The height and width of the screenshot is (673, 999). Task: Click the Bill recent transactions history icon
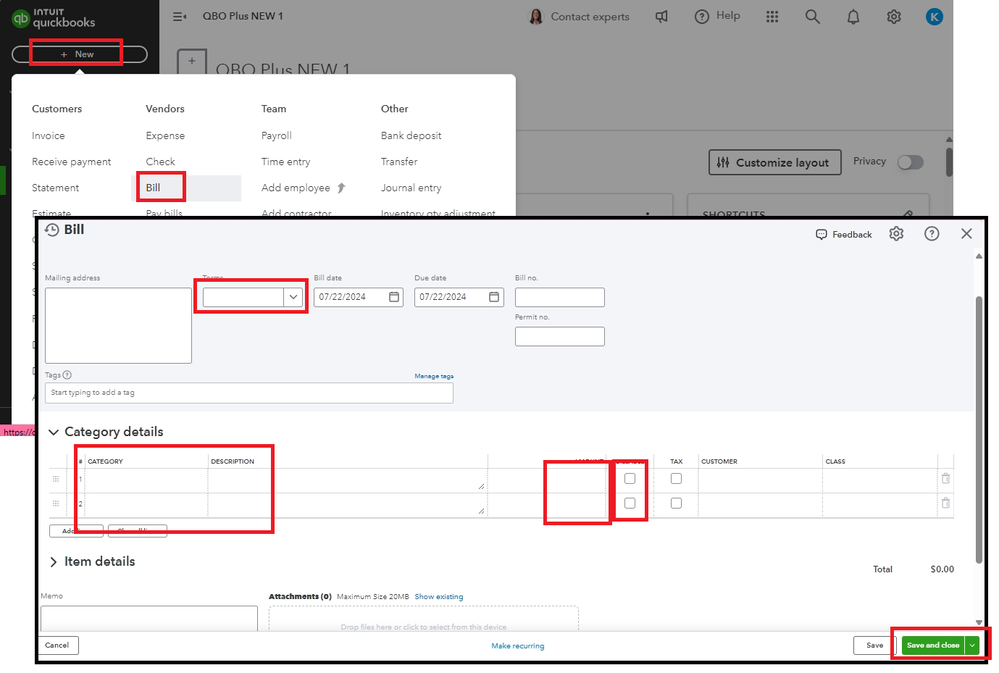(52, 230)
